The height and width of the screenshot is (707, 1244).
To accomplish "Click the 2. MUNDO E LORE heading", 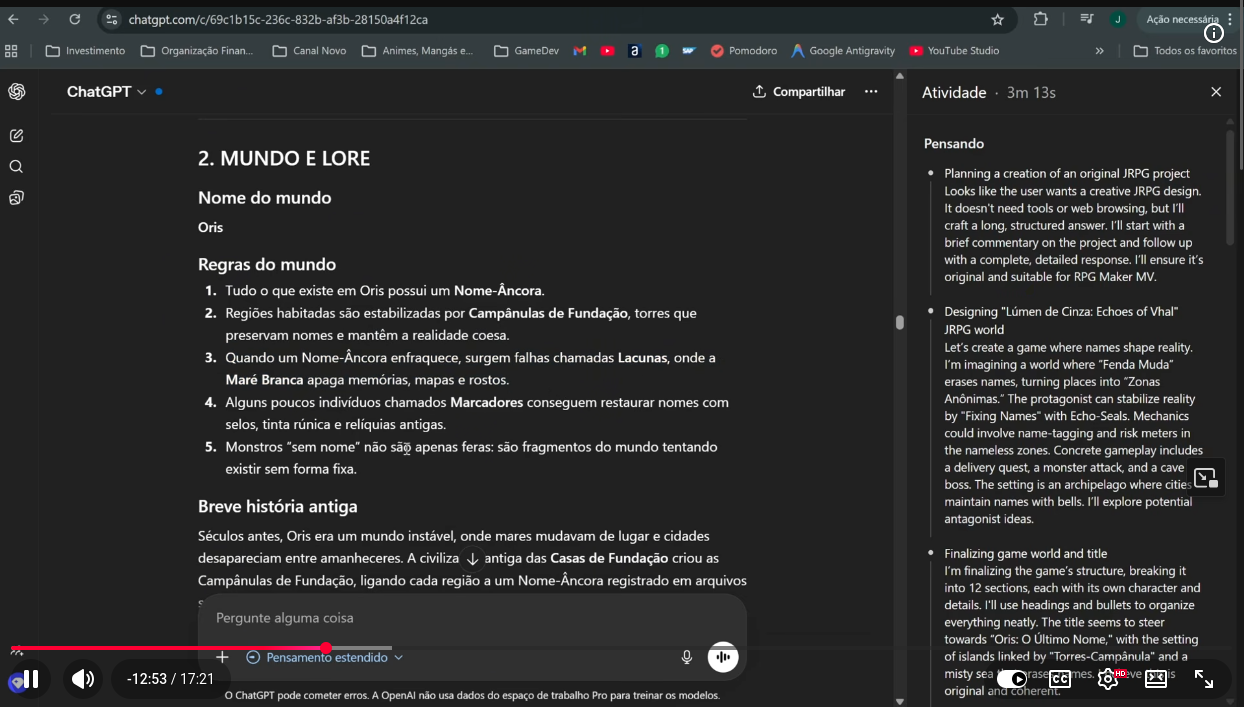I will click(284, 158).
